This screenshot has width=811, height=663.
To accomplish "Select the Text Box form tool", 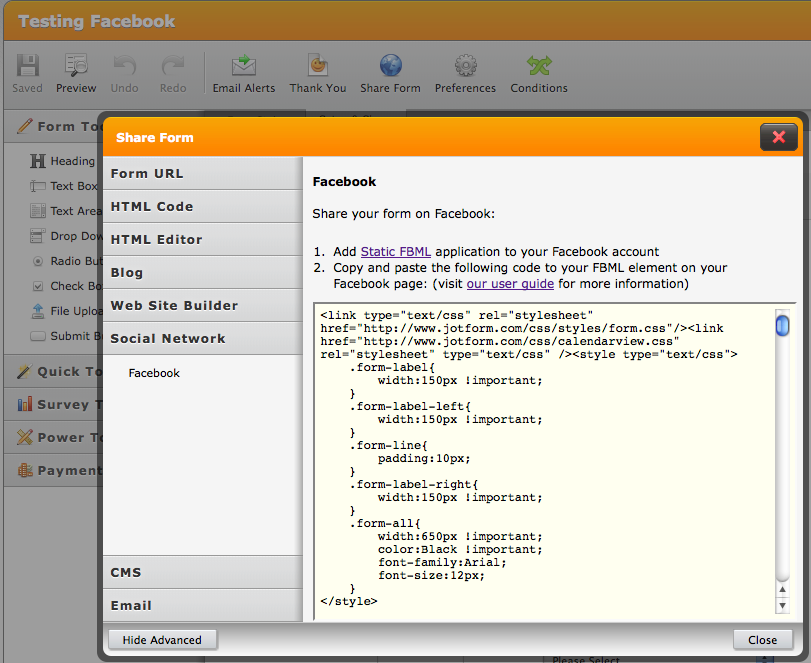I will 64,186.
